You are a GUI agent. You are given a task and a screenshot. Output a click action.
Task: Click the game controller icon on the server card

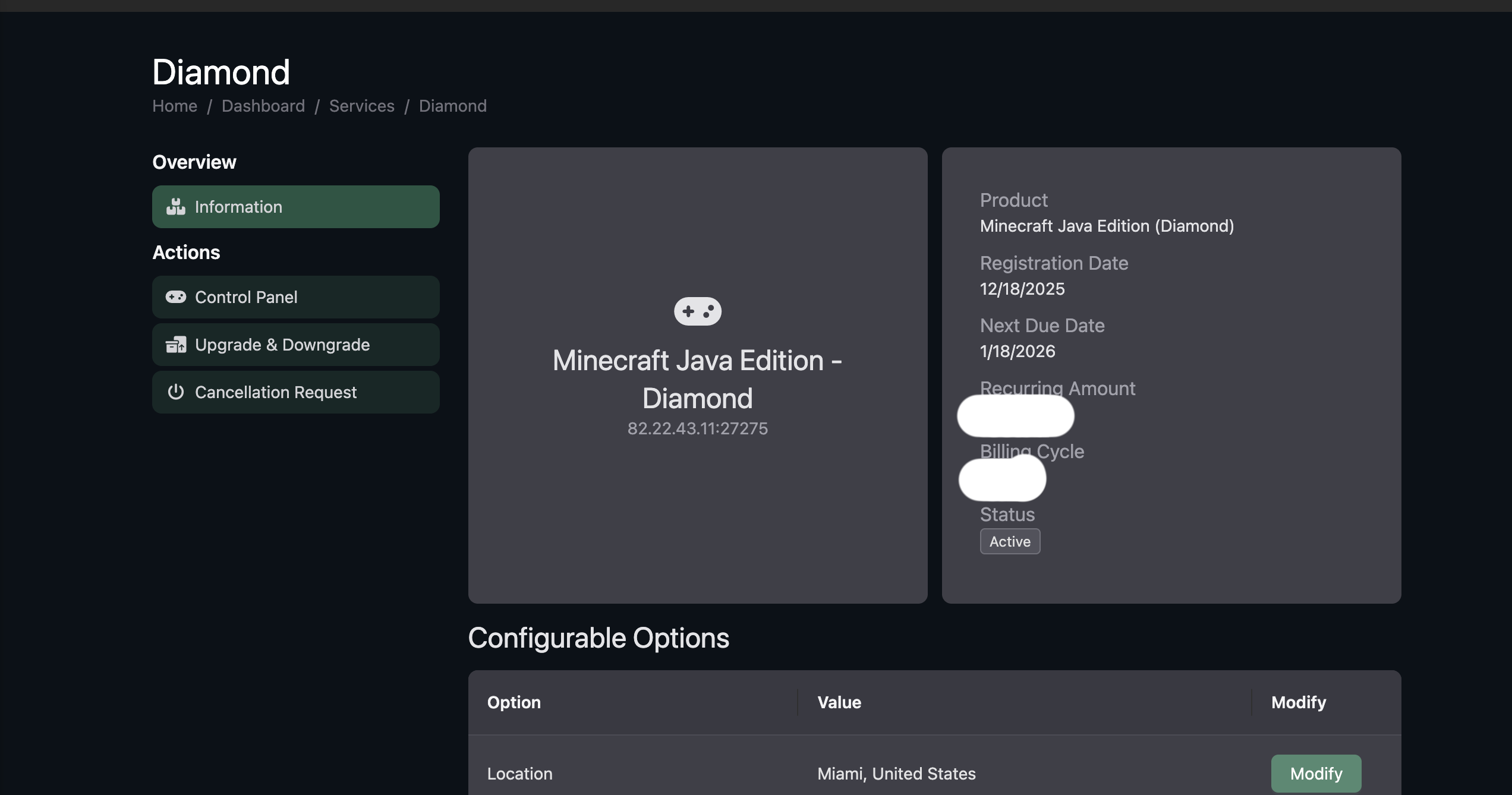pyautogui.click(x=697, y=311)
